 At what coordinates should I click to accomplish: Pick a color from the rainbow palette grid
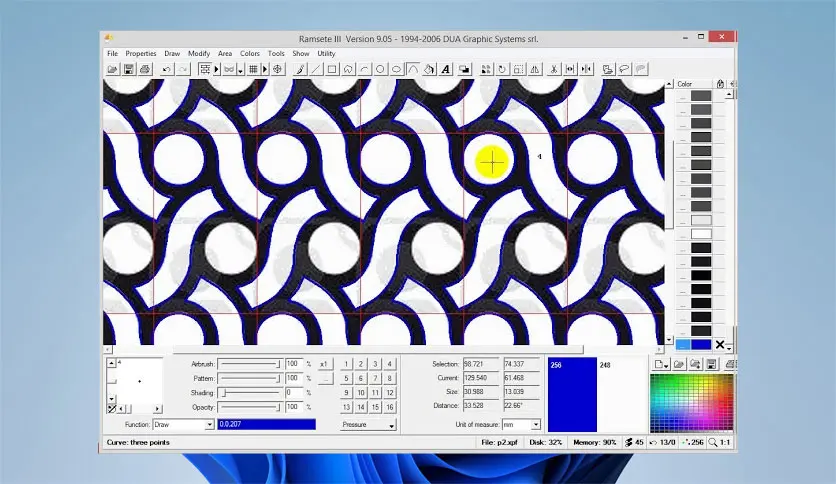[x=692, y=403]
